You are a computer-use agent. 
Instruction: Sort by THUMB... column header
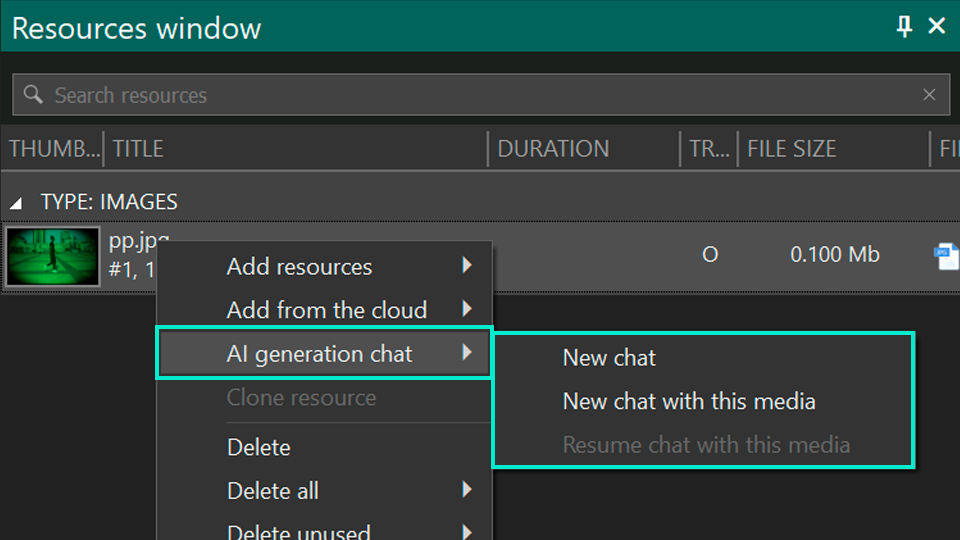53,149
